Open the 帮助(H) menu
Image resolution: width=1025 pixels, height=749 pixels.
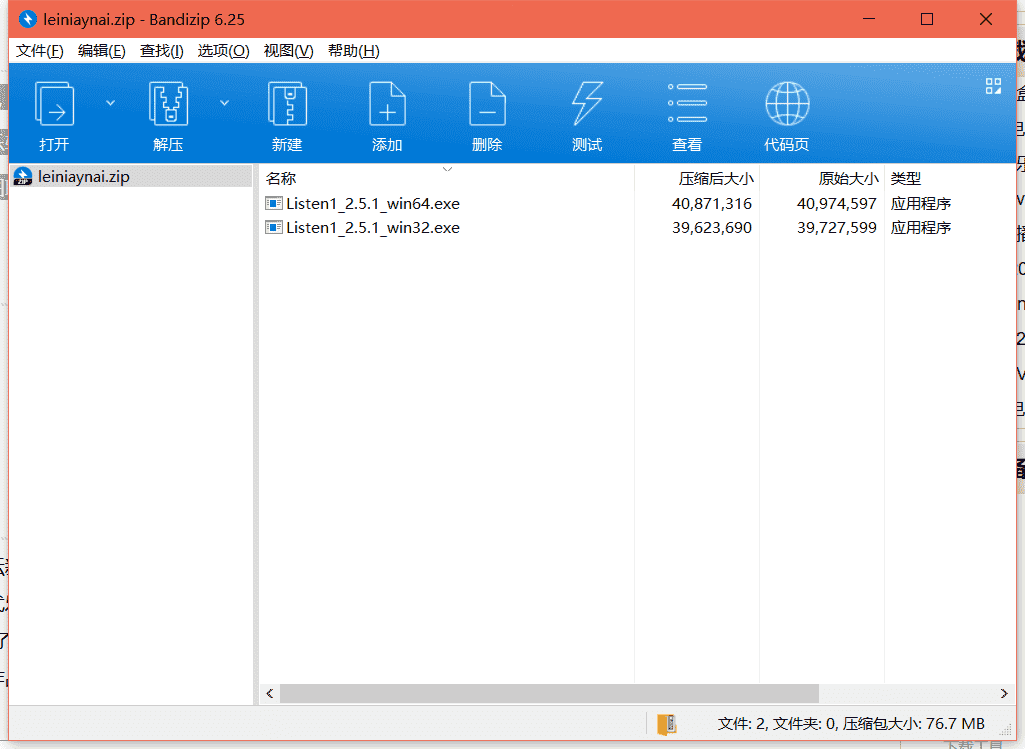tap(354, 51)
